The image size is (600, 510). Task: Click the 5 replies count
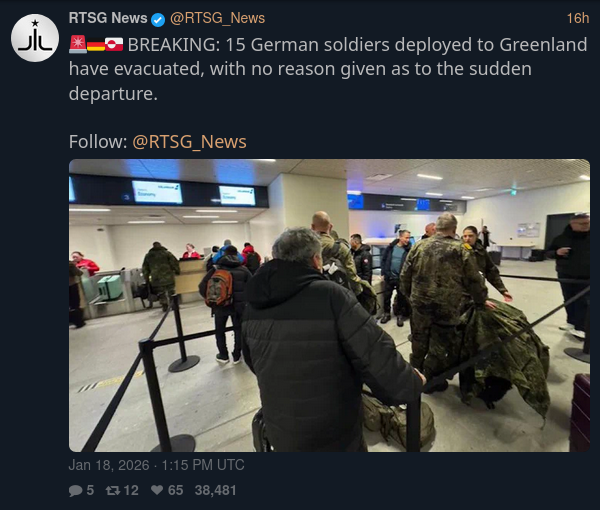(x=90, y=490)
